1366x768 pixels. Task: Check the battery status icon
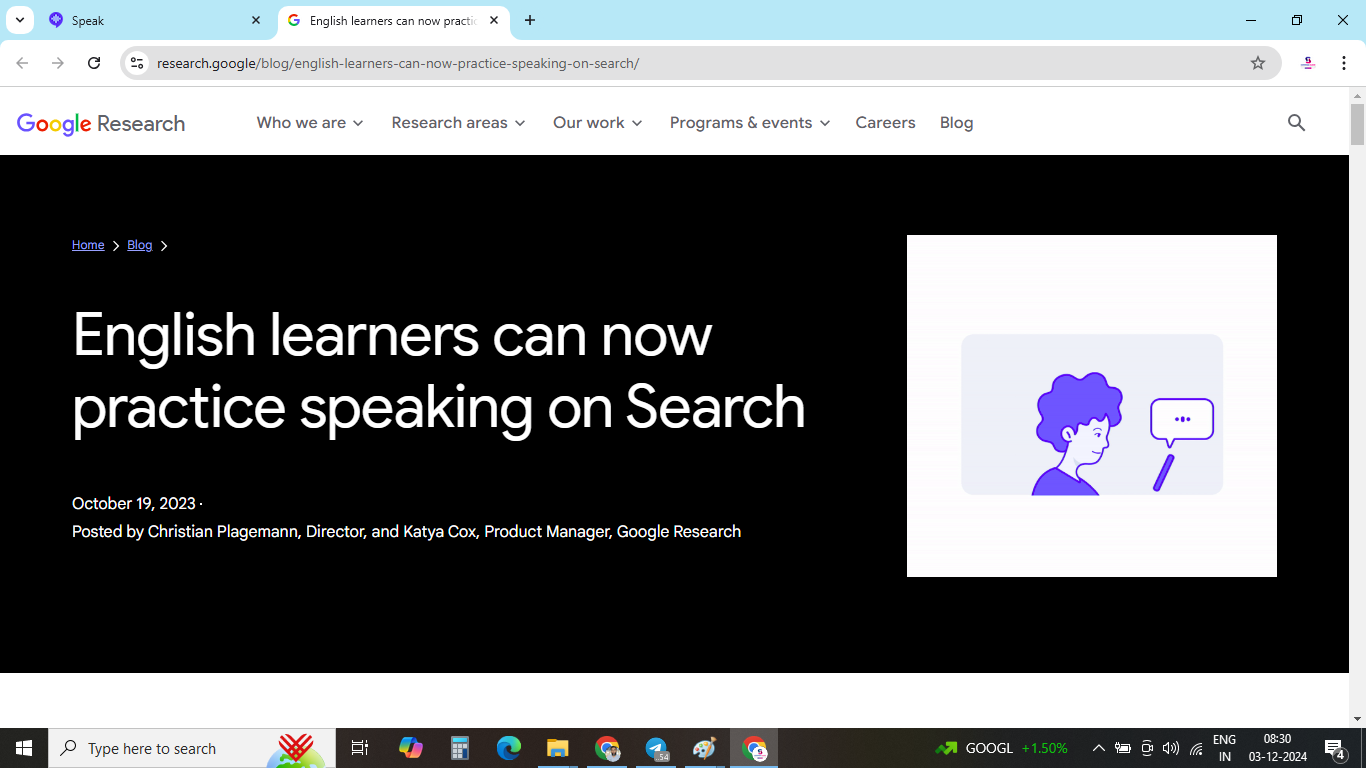(1123, 748)
